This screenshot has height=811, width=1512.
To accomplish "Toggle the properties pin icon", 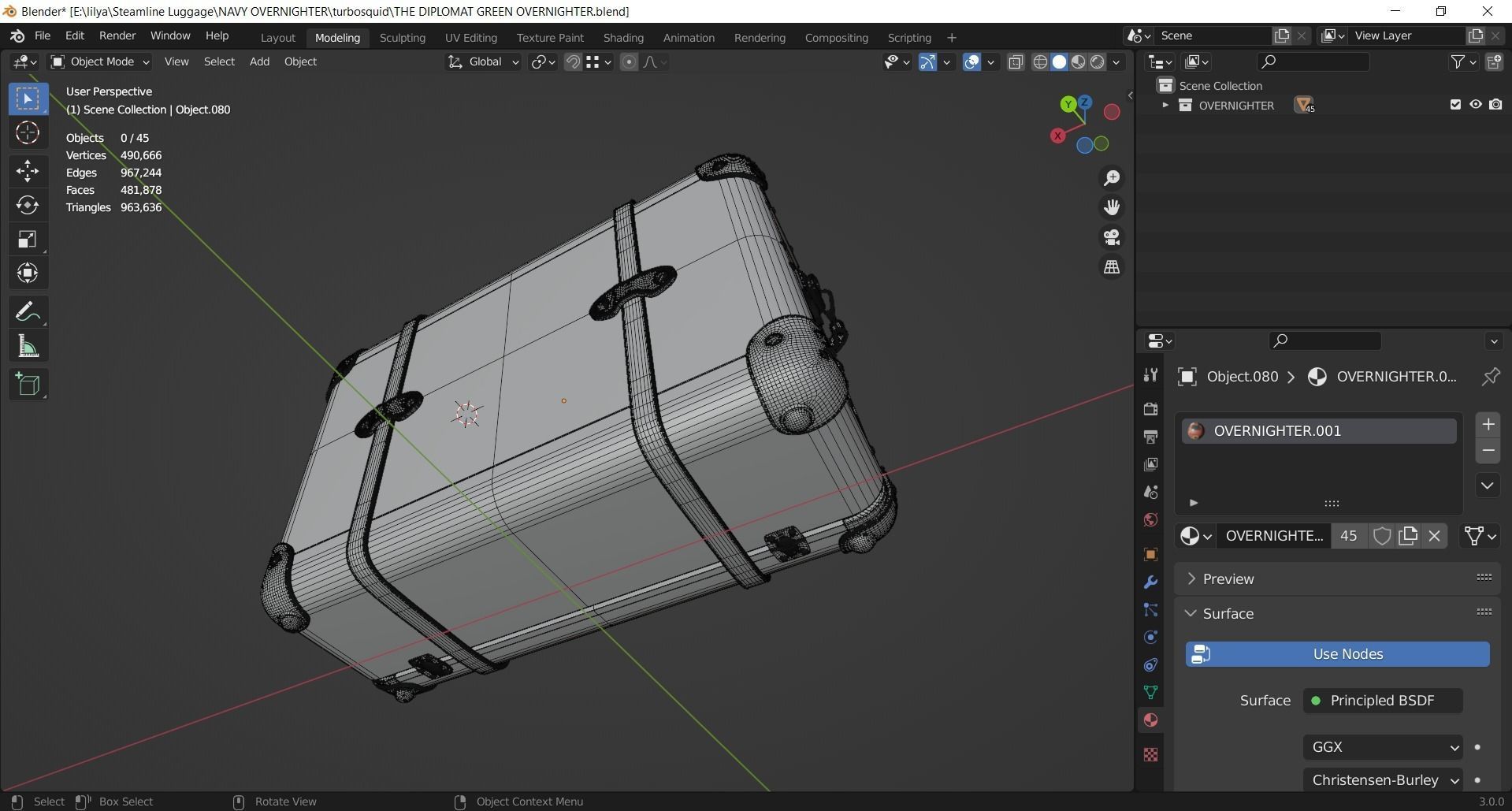I will point(1491,377).
